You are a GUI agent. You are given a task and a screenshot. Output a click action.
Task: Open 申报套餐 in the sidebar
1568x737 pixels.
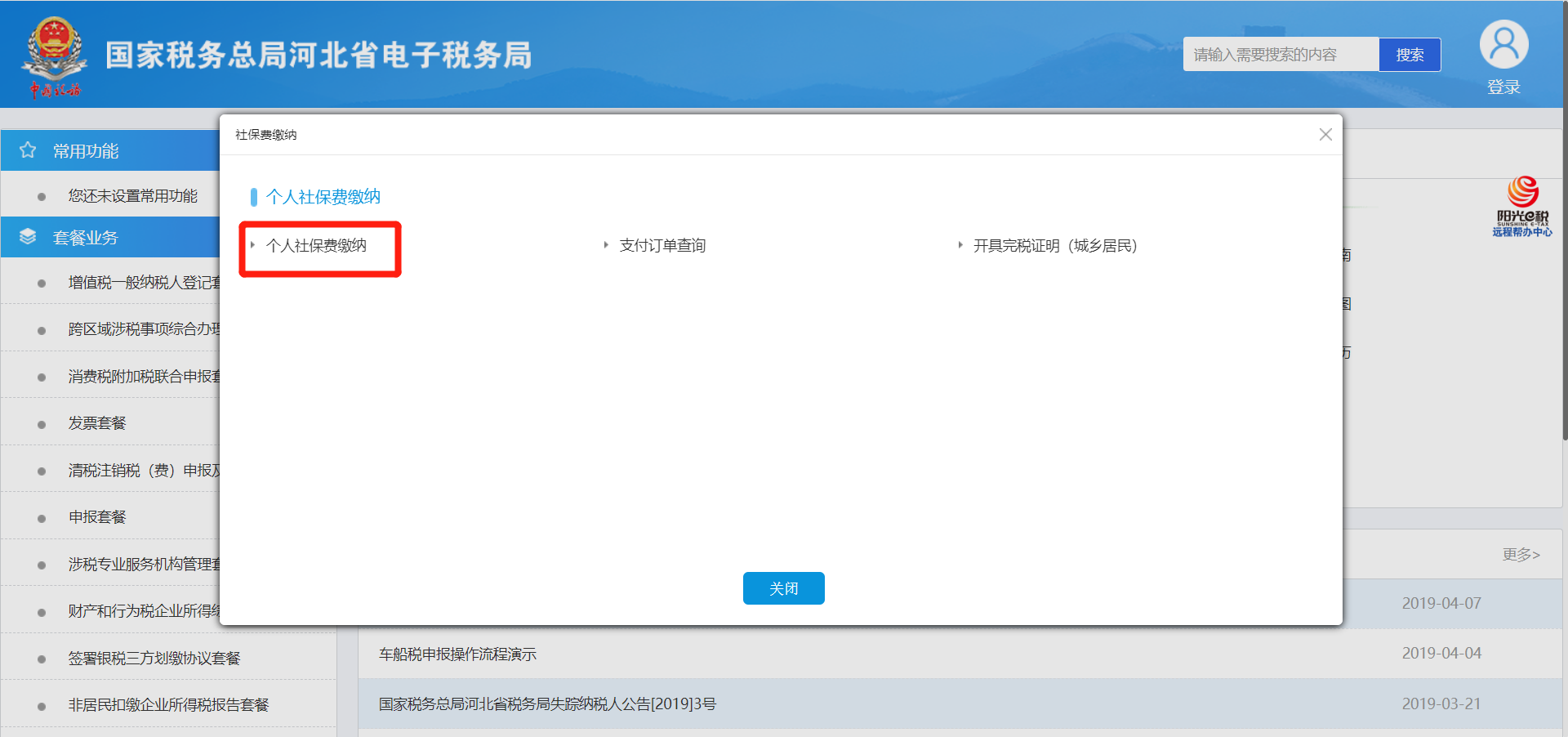tap(97, 517)
